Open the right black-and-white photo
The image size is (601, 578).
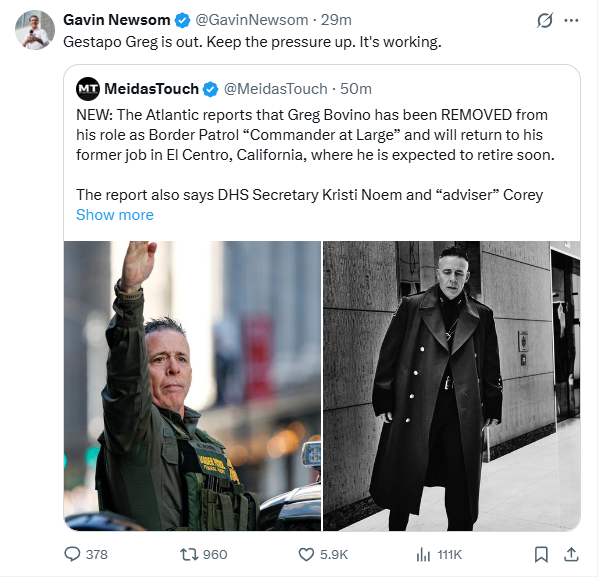(x=451, y=385)
